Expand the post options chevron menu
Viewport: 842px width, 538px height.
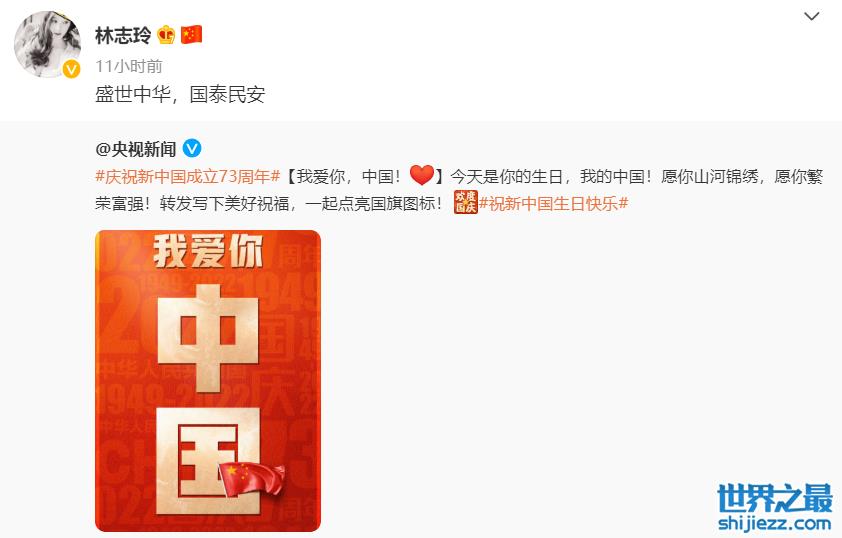(811, 16)
